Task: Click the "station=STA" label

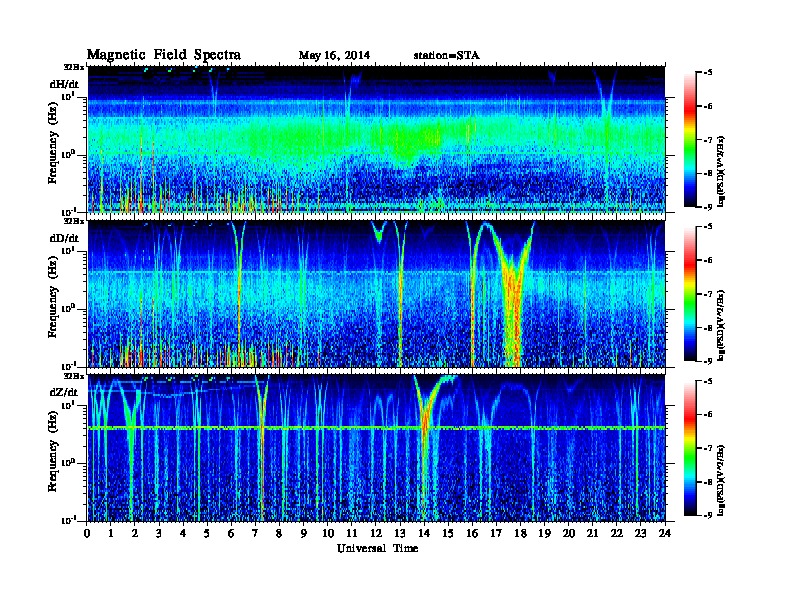Action: [x=446, y=56]
